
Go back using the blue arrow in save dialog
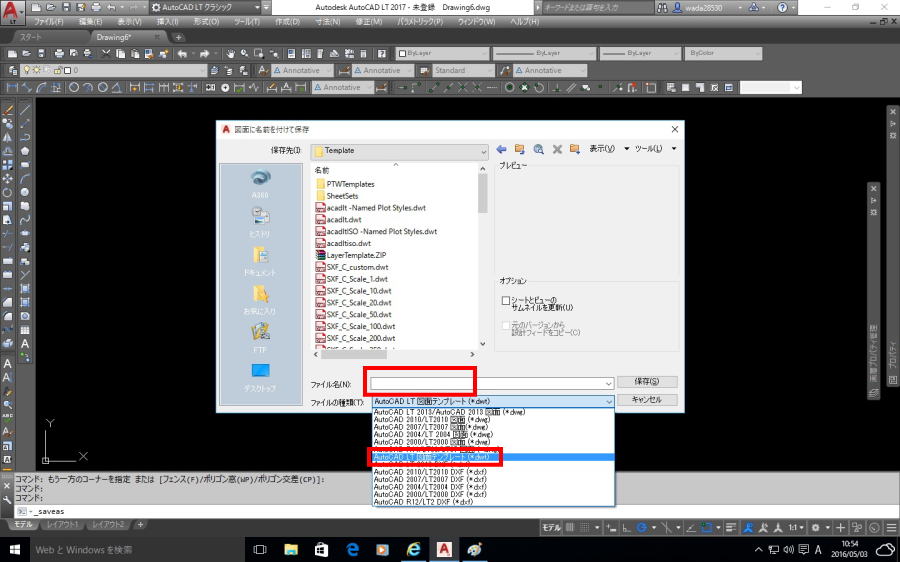pos(501,149)
